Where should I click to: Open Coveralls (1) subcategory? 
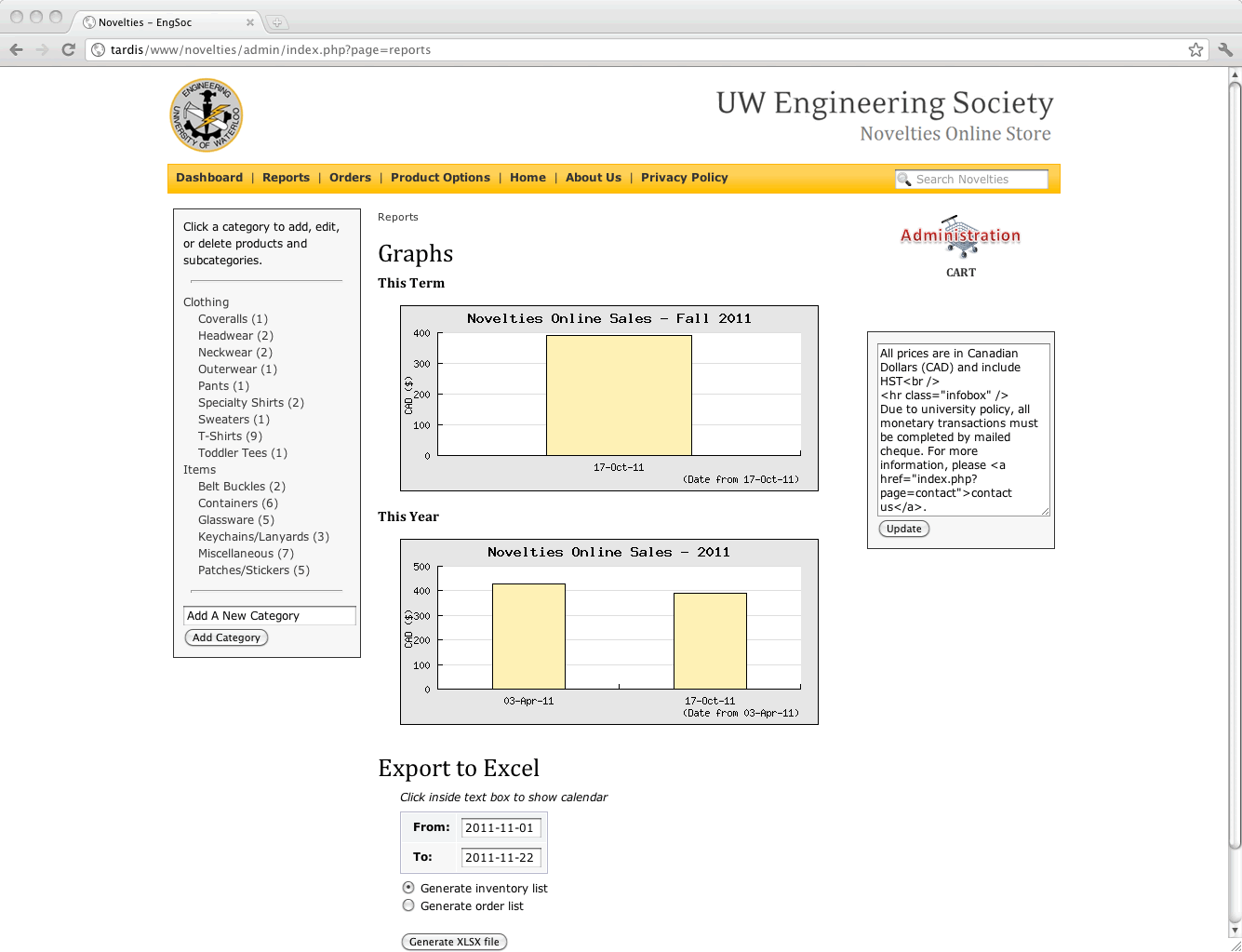pos(233,319)
